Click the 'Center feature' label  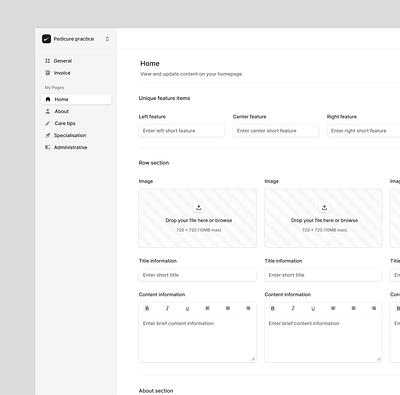[x=249, y=117]
